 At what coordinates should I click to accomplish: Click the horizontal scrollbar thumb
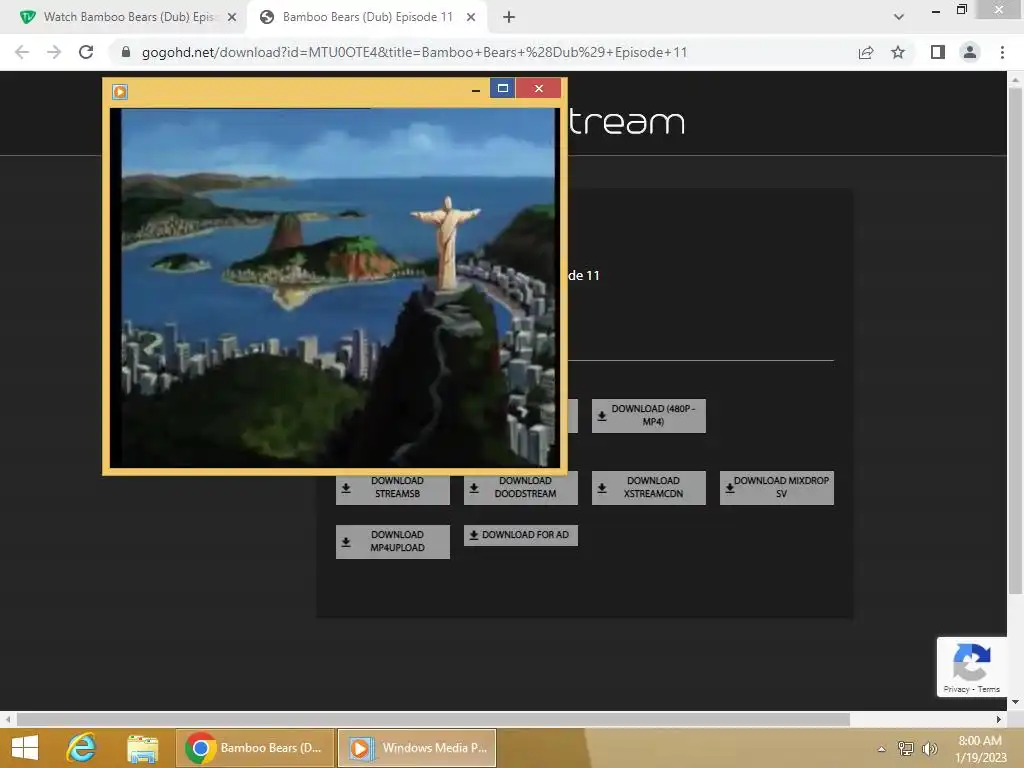pyautogui.click(x=433, y=719)
